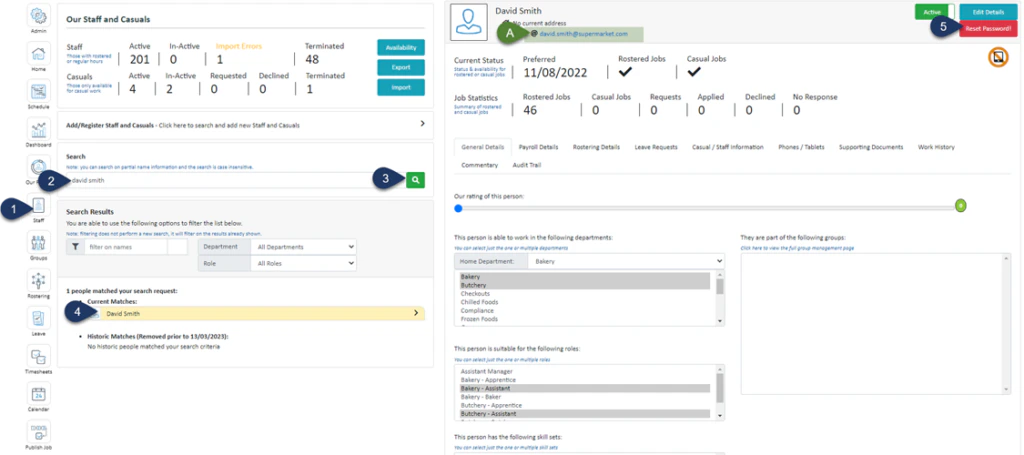This screenshot has width=1024, height=455.
Task: Select Butchery - Apprentice role
Action: pyautogui.click(x=586, y=405)
